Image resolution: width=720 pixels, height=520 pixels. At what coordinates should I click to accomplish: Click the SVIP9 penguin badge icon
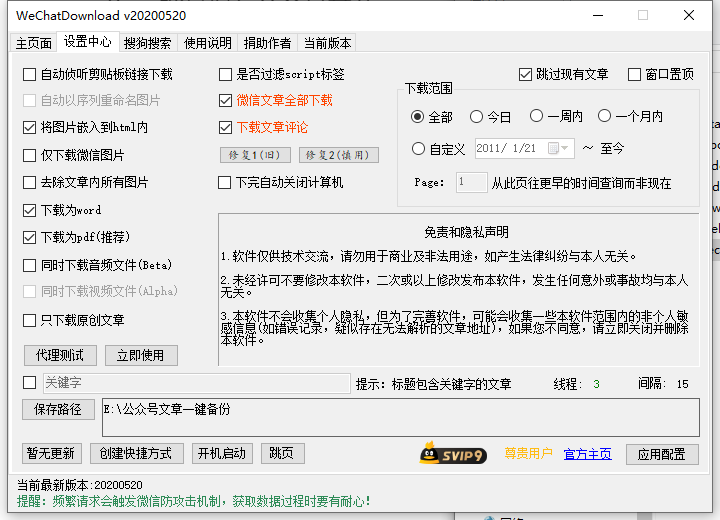pyautogui.click(x=453, y=453)
